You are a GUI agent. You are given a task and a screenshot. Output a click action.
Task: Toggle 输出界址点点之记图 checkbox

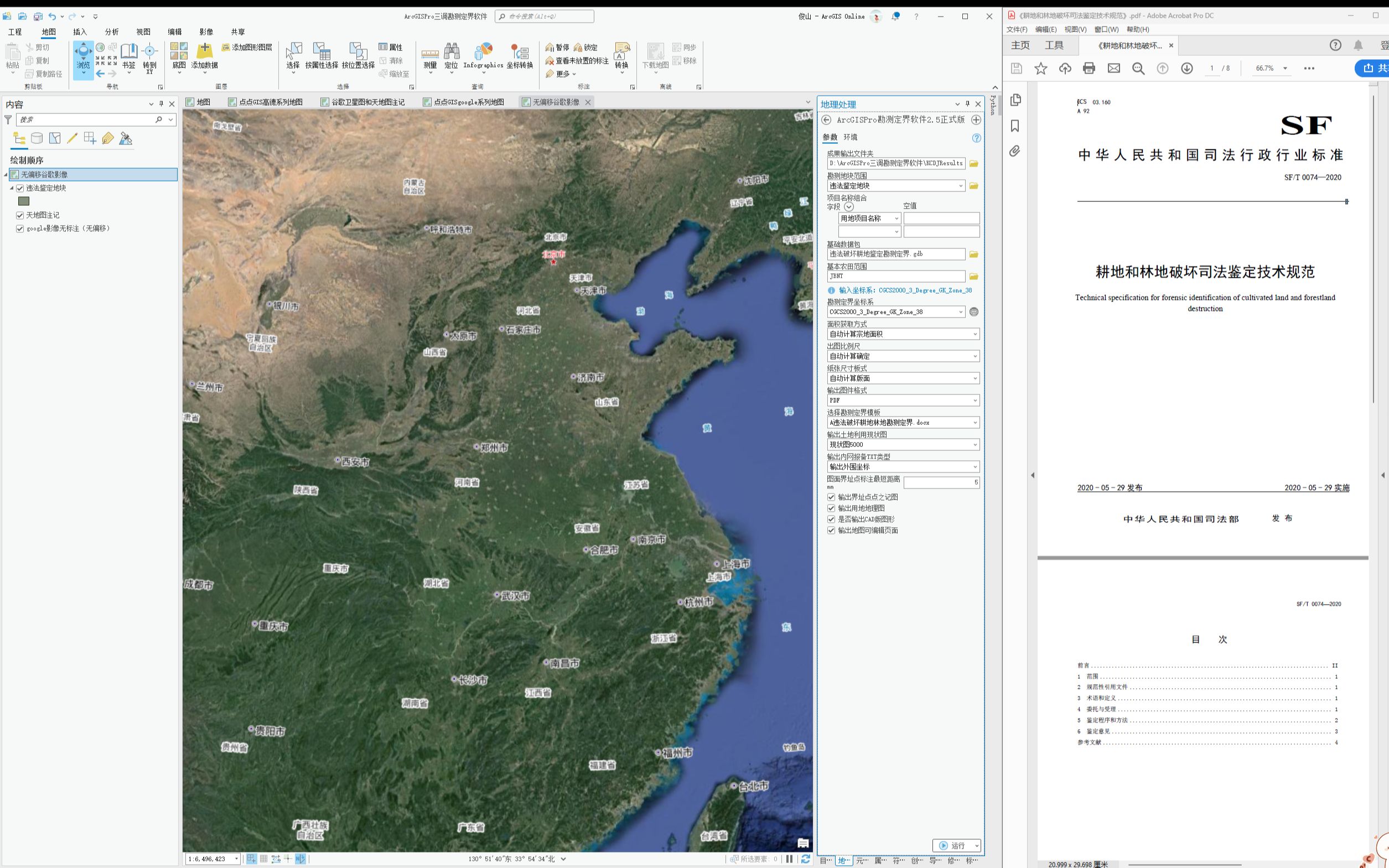point(831,497)
